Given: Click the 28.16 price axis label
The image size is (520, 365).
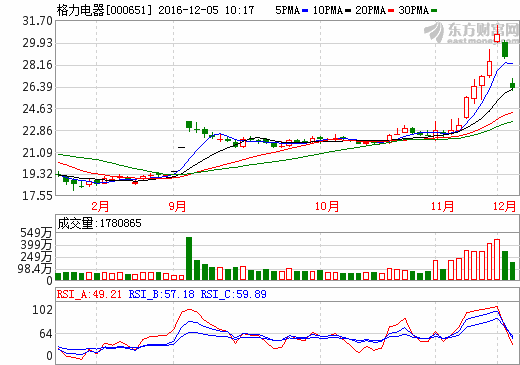Looking at the screenshot, I should click(x=37, y=65).
